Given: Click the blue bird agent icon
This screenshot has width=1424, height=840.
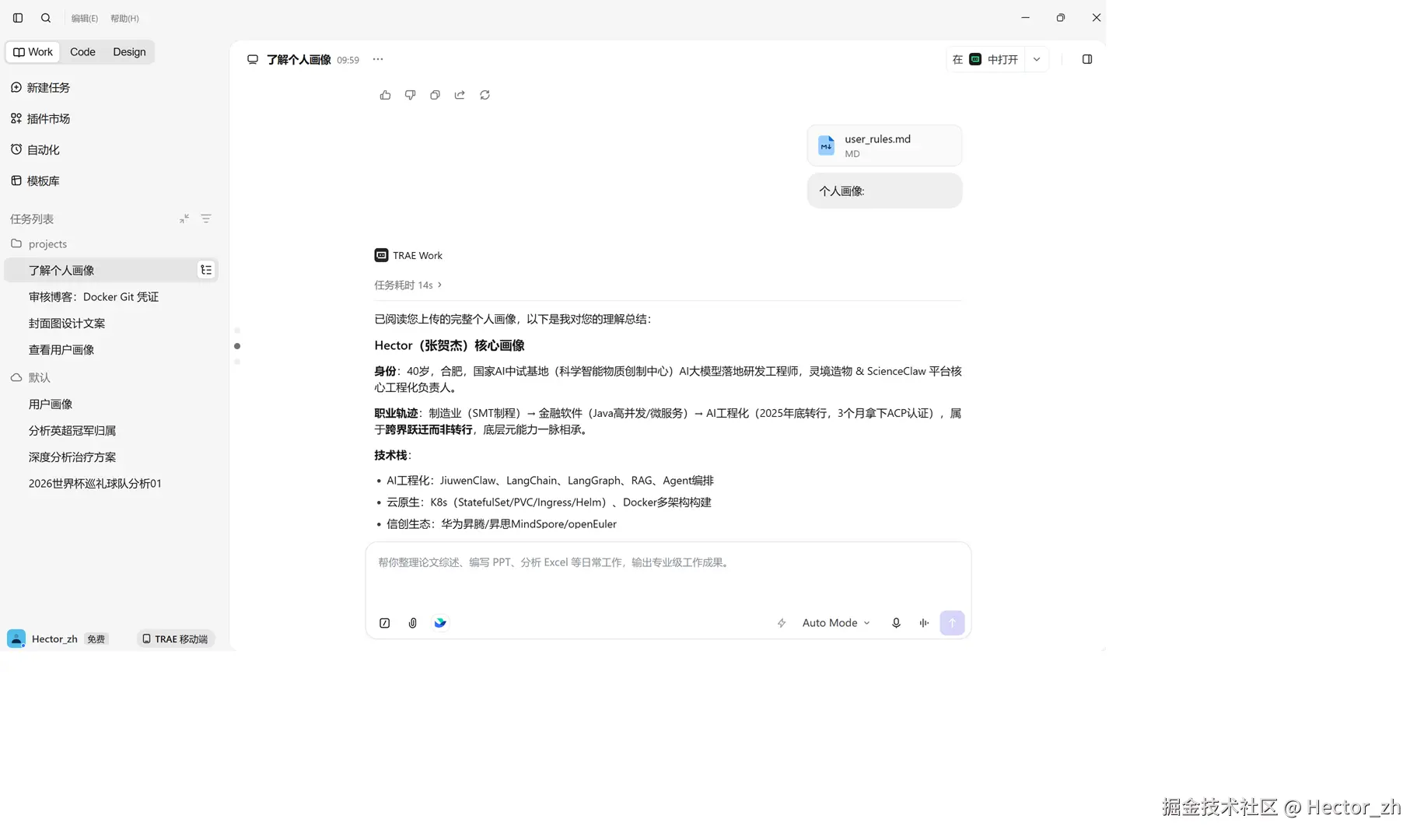Looking at the screenshot, I should coord(440,624).
